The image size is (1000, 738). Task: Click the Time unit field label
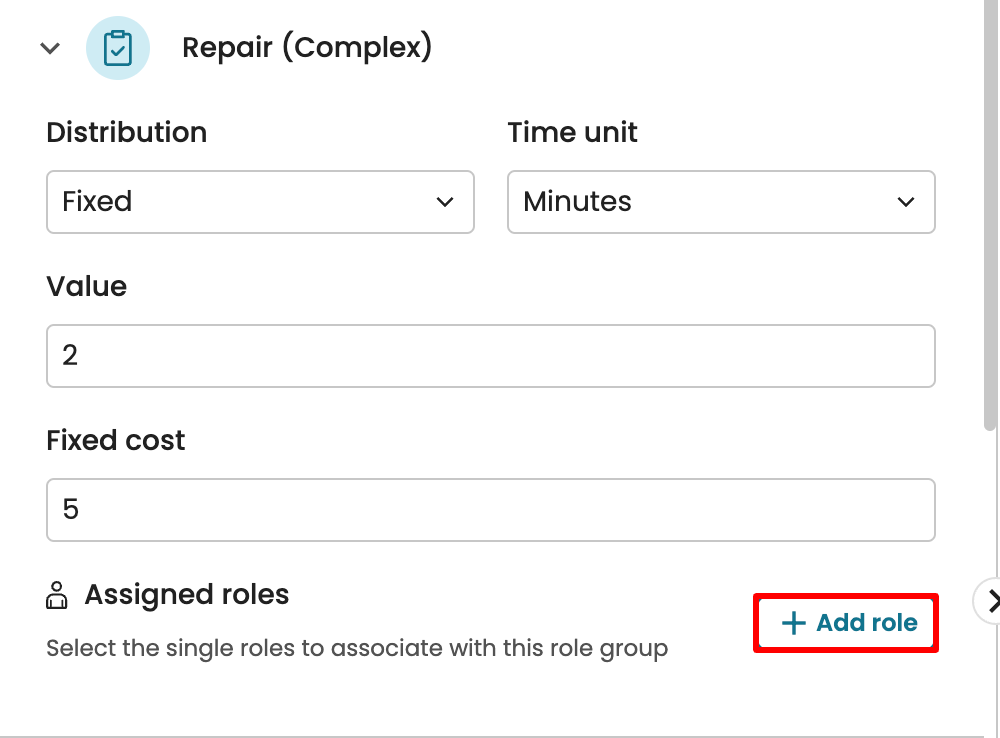(x=572, y=133)
